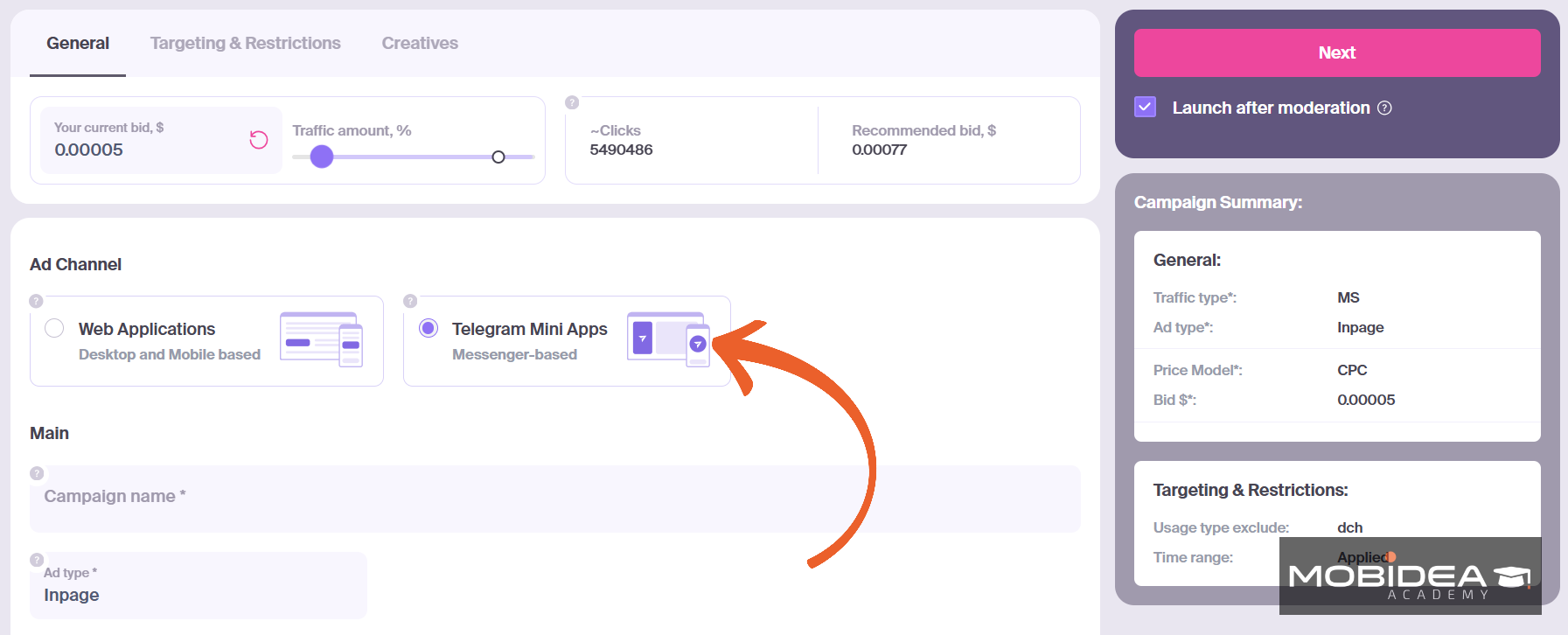Click the Web Applications illustration
The height and width of the screenshot is (635, 1568).
[x=321, y=339]
